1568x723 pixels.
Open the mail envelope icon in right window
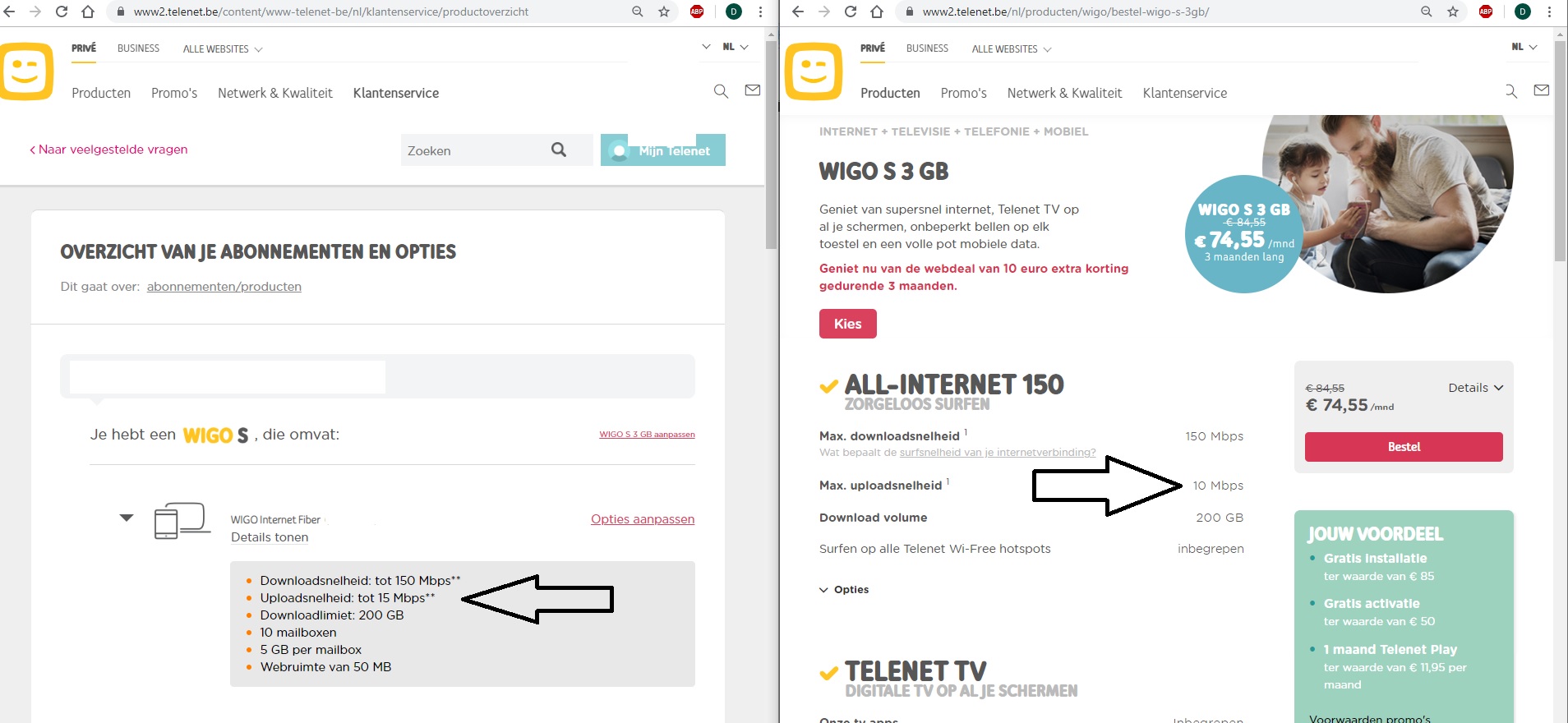pos(1541,90)
